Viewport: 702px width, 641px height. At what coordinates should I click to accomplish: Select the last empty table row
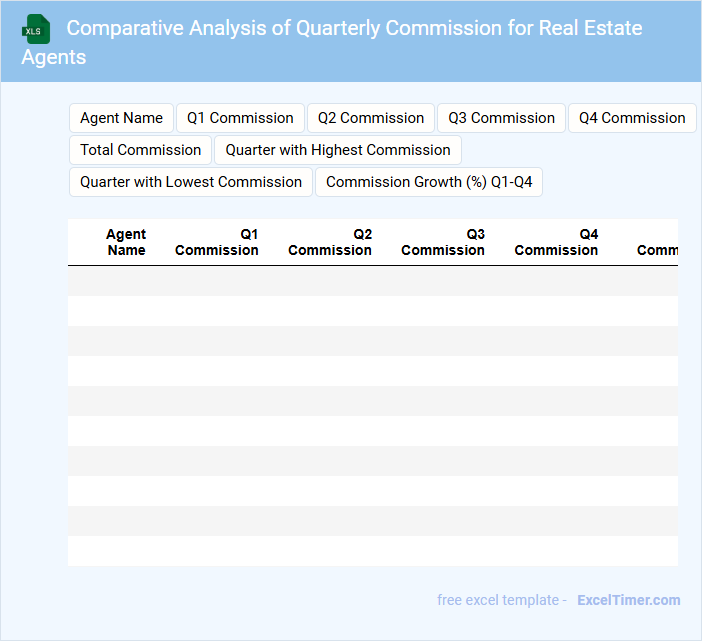point(372,551)
